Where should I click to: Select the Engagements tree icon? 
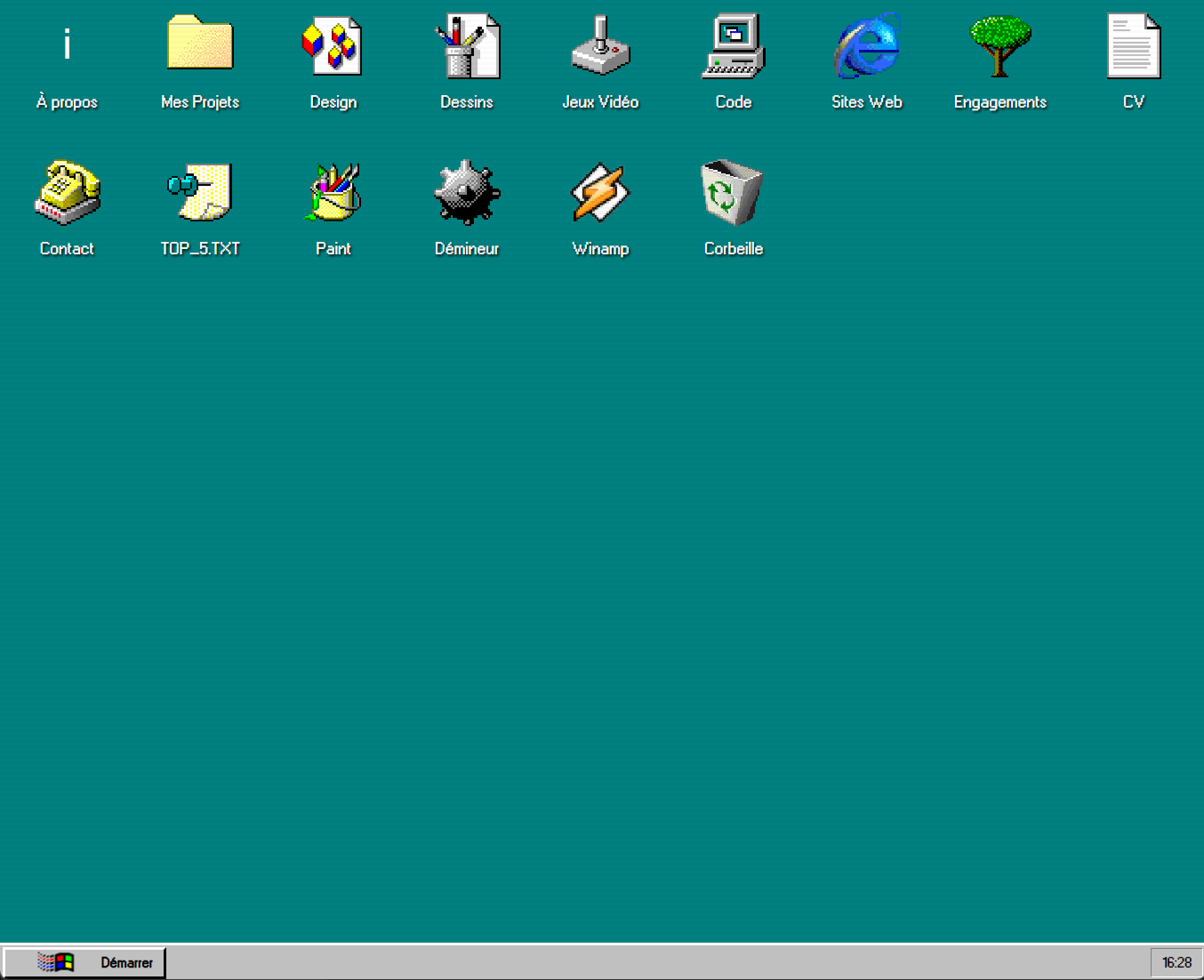[1000, 46]
